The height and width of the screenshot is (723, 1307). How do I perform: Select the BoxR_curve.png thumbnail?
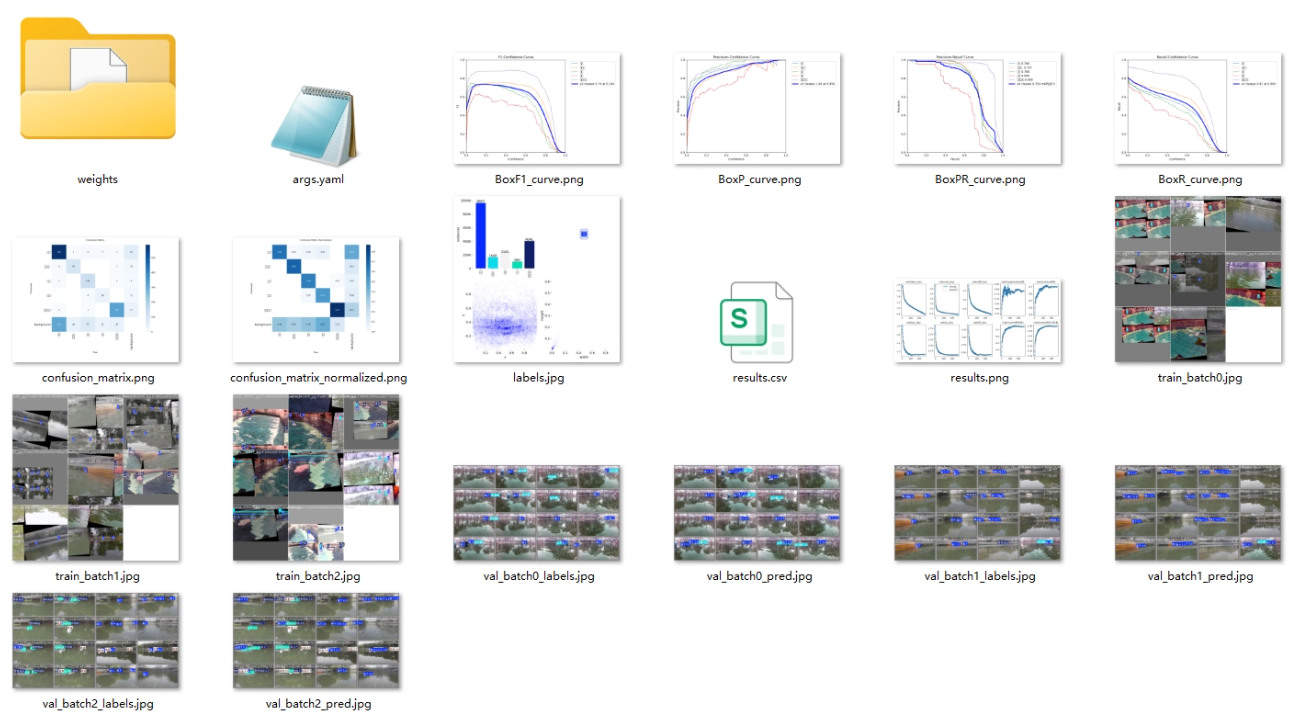(1199, 108)
